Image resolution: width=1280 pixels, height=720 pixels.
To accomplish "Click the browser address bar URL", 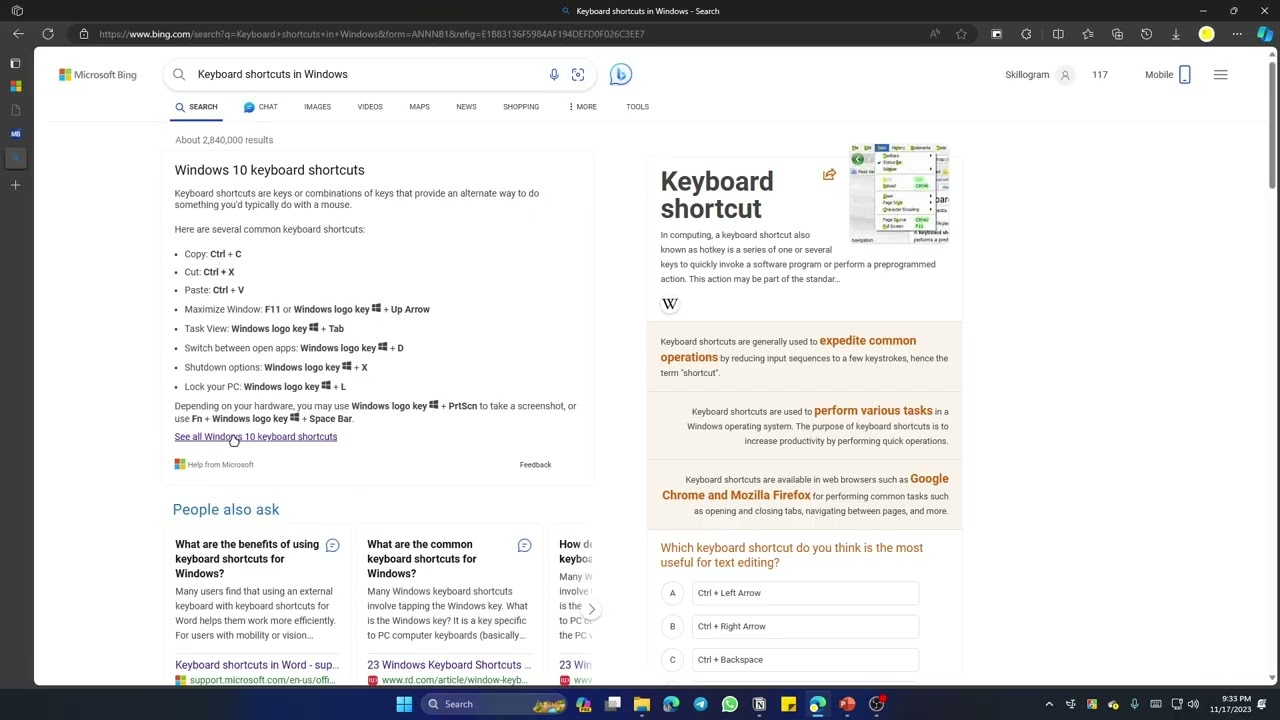I will coord(371,34).
